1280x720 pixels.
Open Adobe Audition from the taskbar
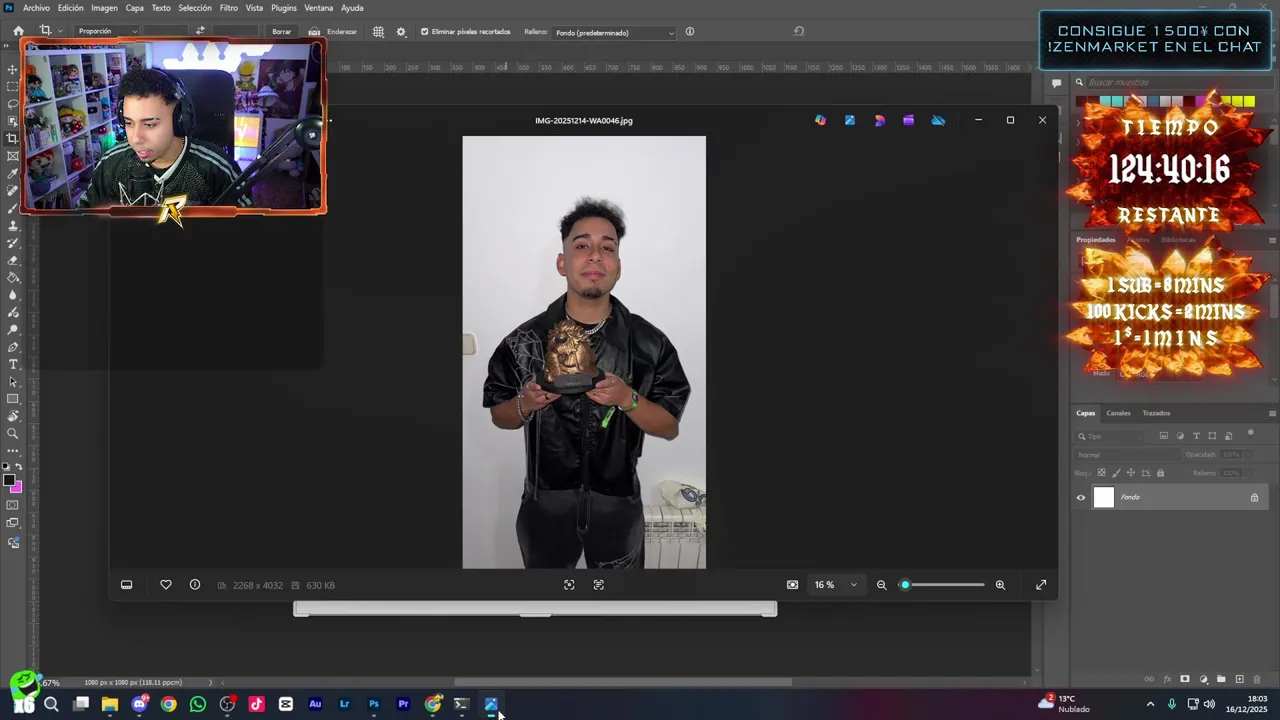point(315,704)
